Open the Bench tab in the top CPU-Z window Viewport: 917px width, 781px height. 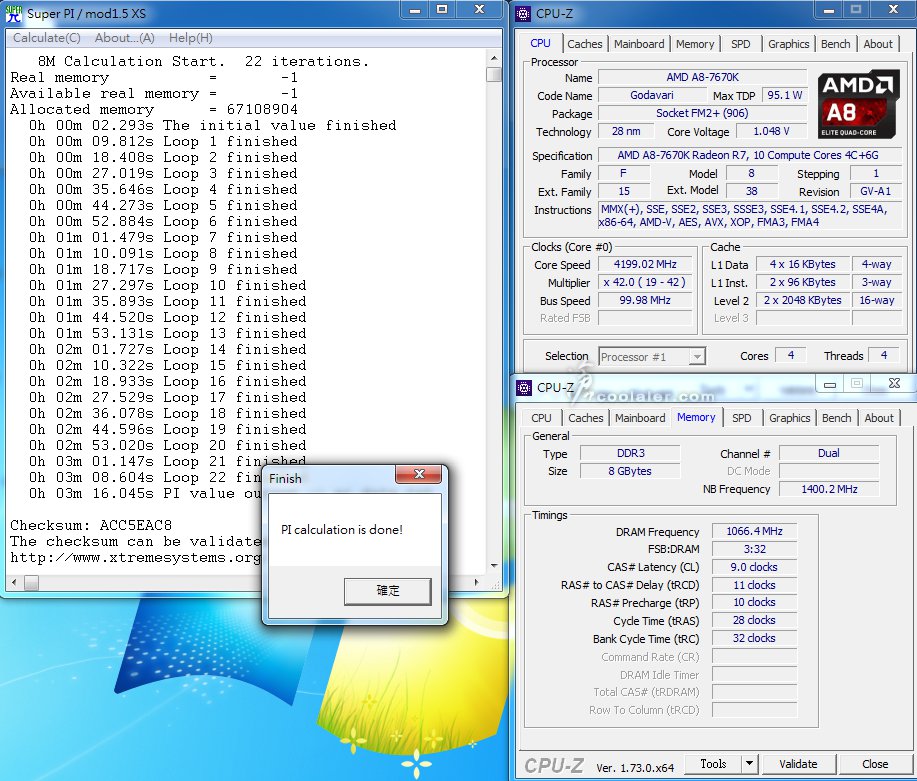click(x=835, y=44)
